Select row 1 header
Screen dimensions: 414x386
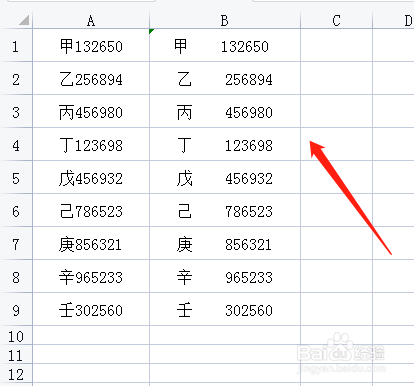click(x=16, y=45)
